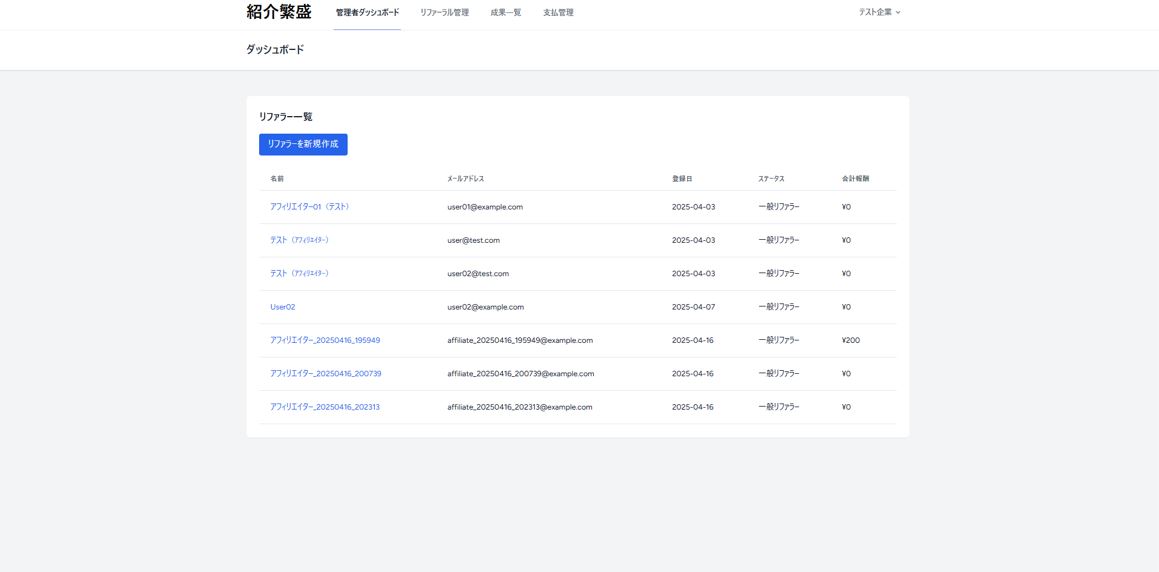Open the テスト企業 account dropdown

(x=879, y=13)
